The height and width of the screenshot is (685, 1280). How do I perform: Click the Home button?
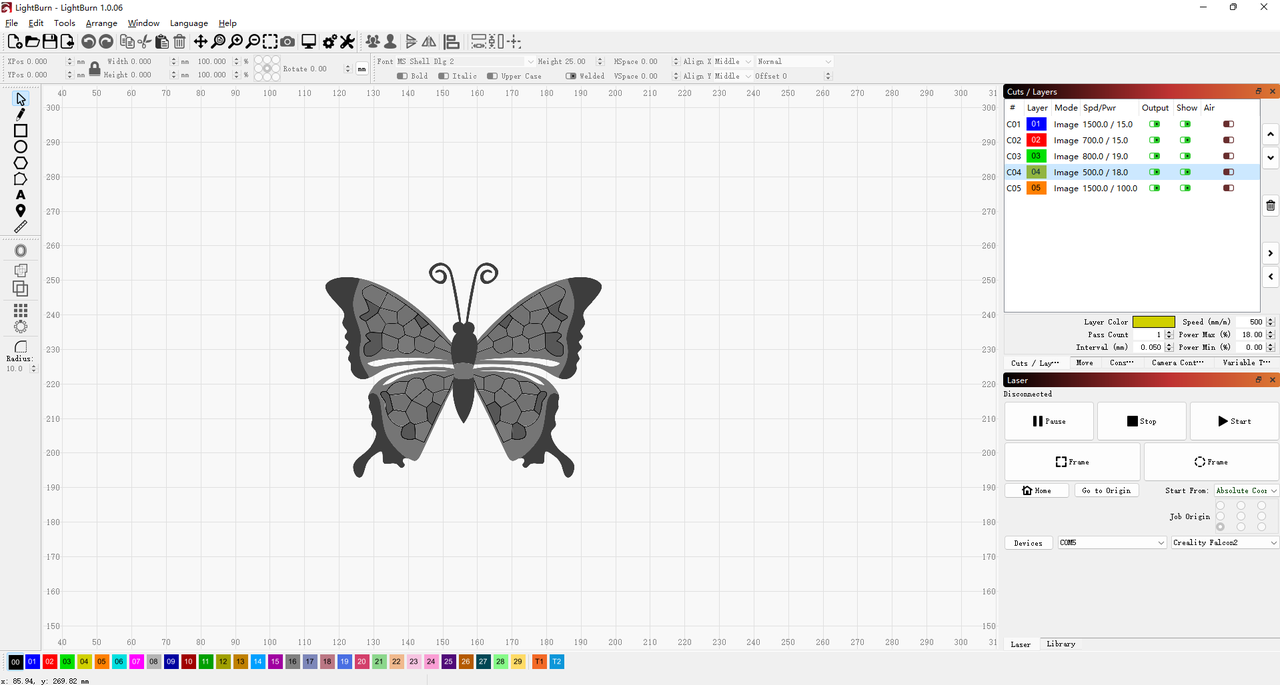[x=1035, y=490]
